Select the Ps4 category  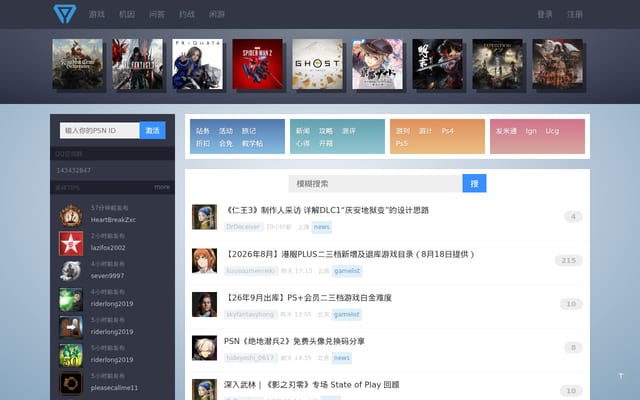448,131
